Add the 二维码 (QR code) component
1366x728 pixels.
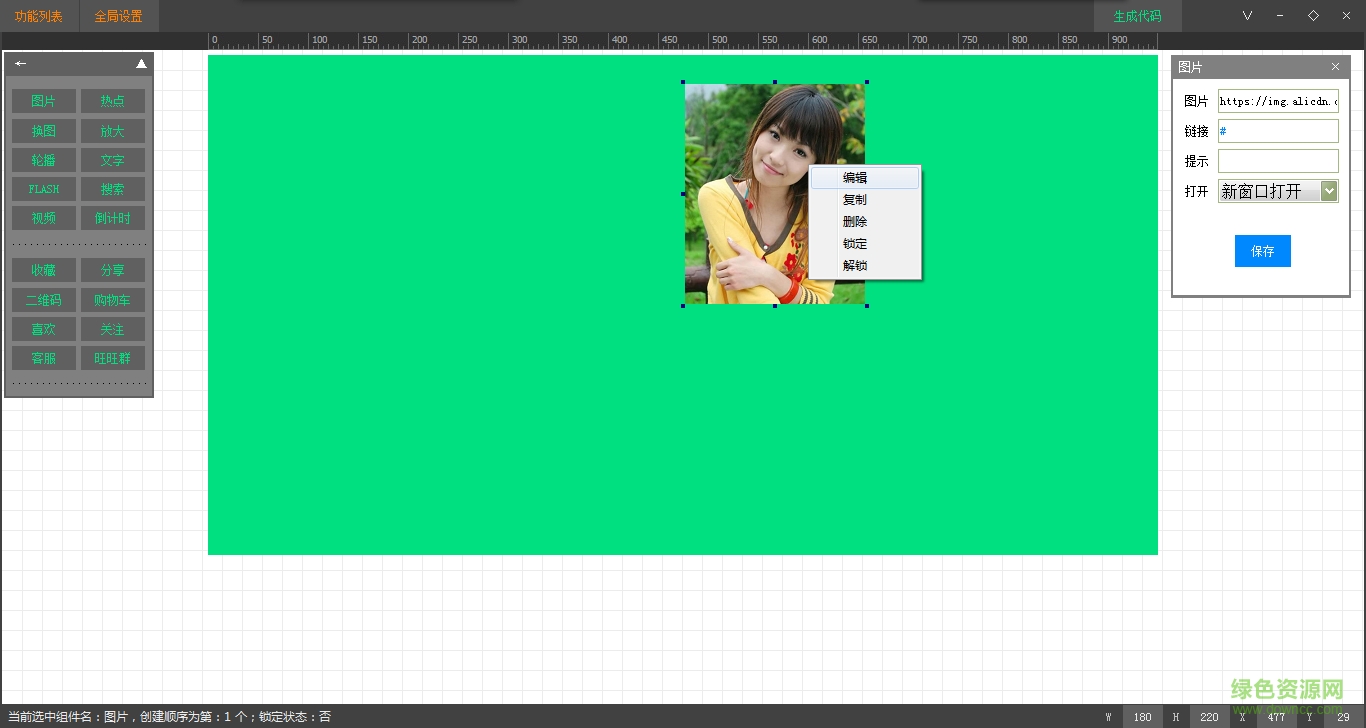pyautogui.click(x=44, y=300)
